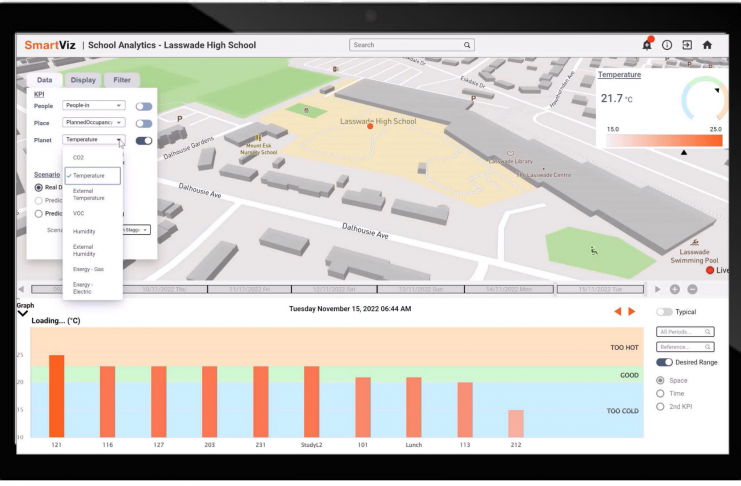Click the orange next-time right arrow
This screenshot has width=741, height=486.
click(x=631, y=312)
